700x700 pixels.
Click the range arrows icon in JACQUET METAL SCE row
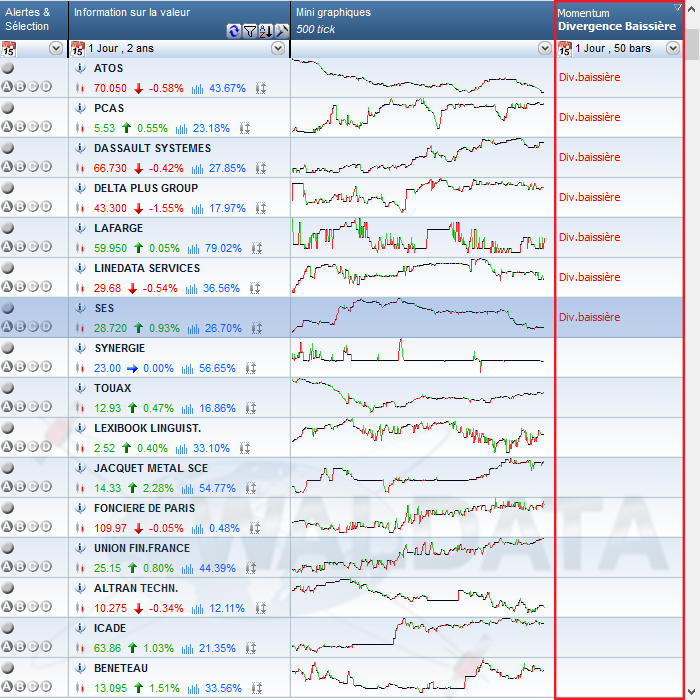click(x=251, y=488)
